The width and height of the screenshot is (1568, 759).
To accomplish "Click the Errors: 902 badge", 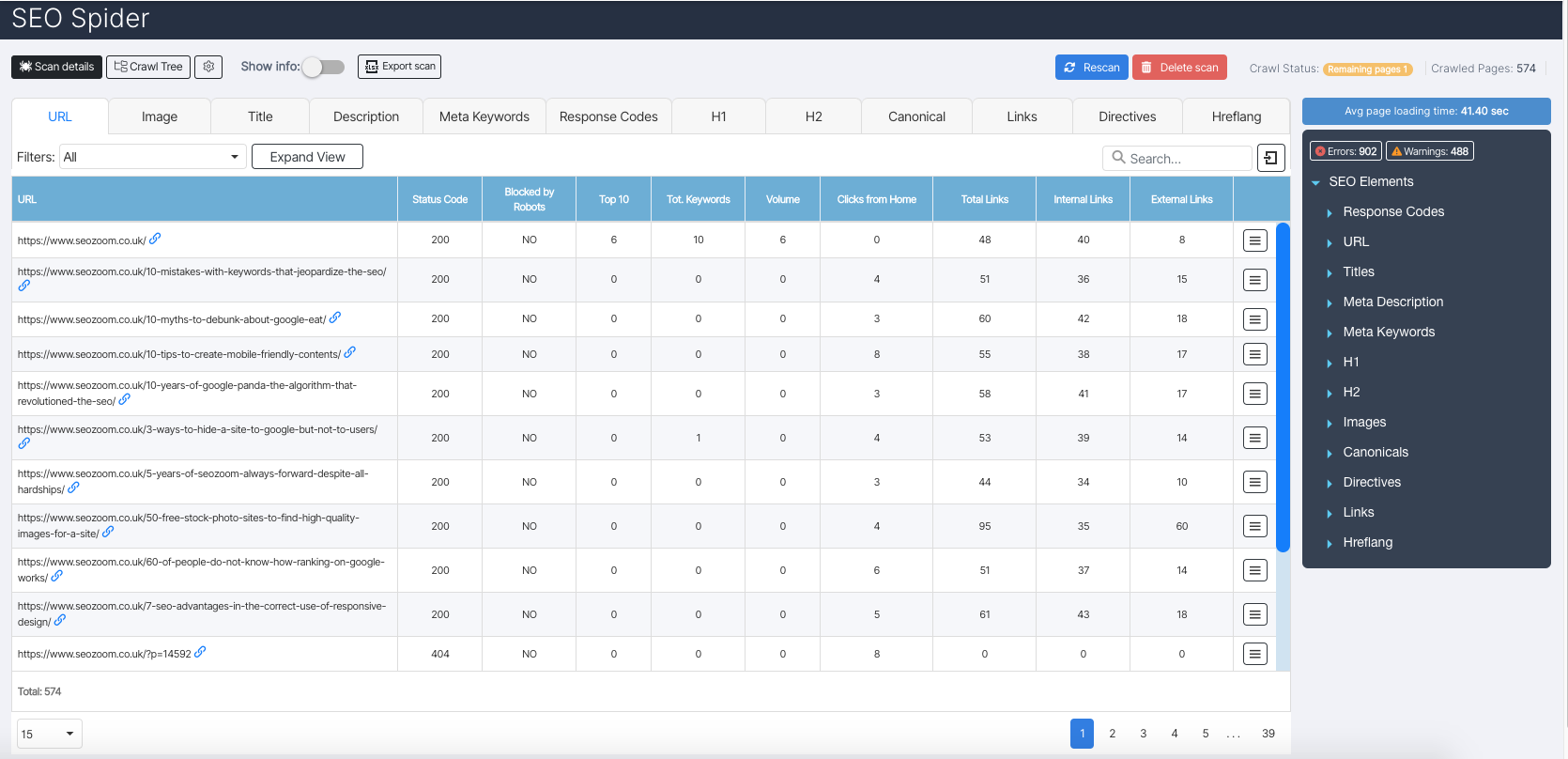I will click(x=1345, y=151).
